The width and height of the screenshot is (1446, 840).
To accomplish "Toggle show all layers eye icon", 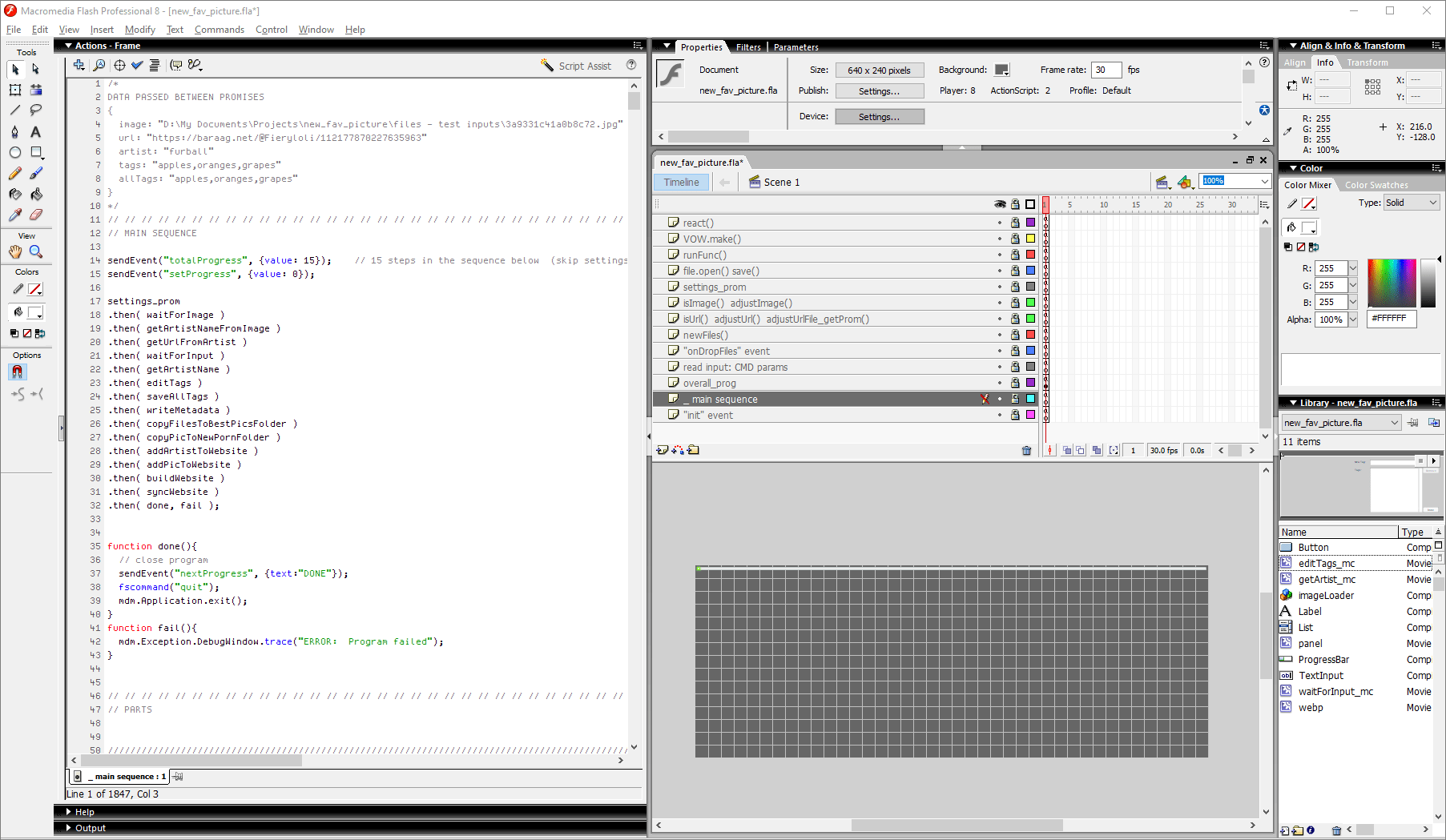I will pos(1000,204).
